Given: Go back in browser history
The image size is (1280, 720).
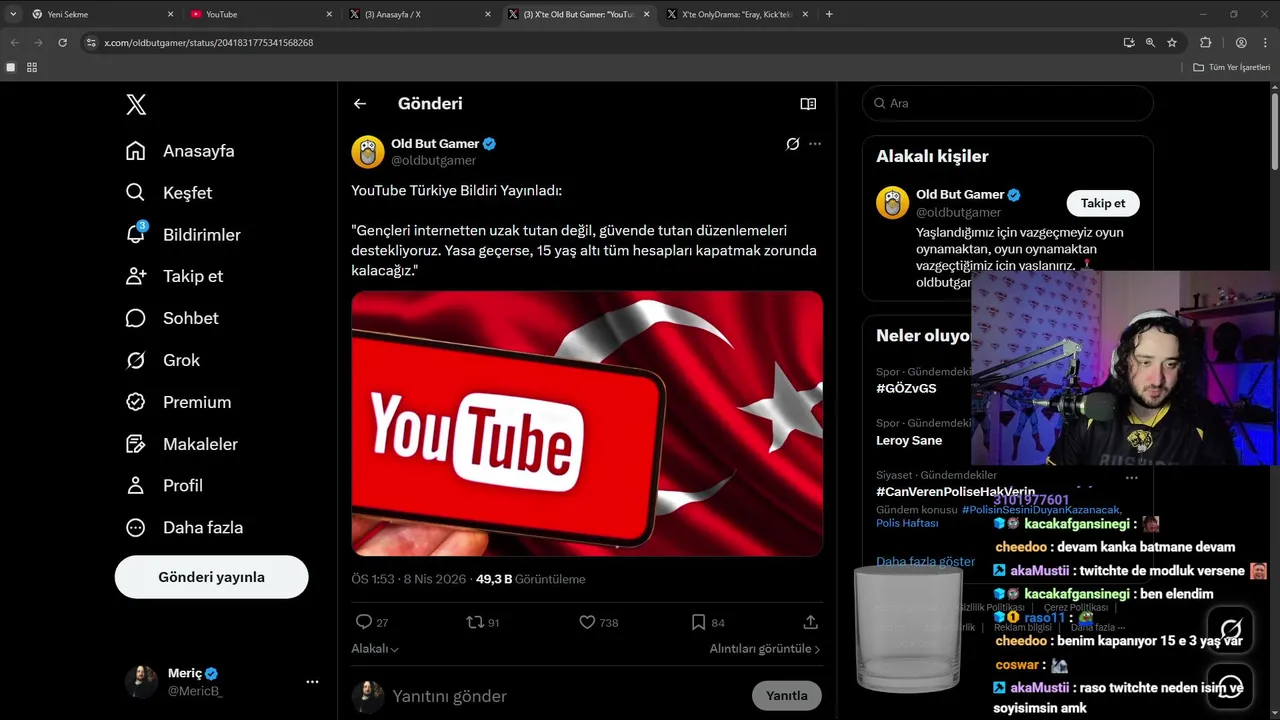Looking at the screenshot, I should pyautogui.click(x=14, y=43).
